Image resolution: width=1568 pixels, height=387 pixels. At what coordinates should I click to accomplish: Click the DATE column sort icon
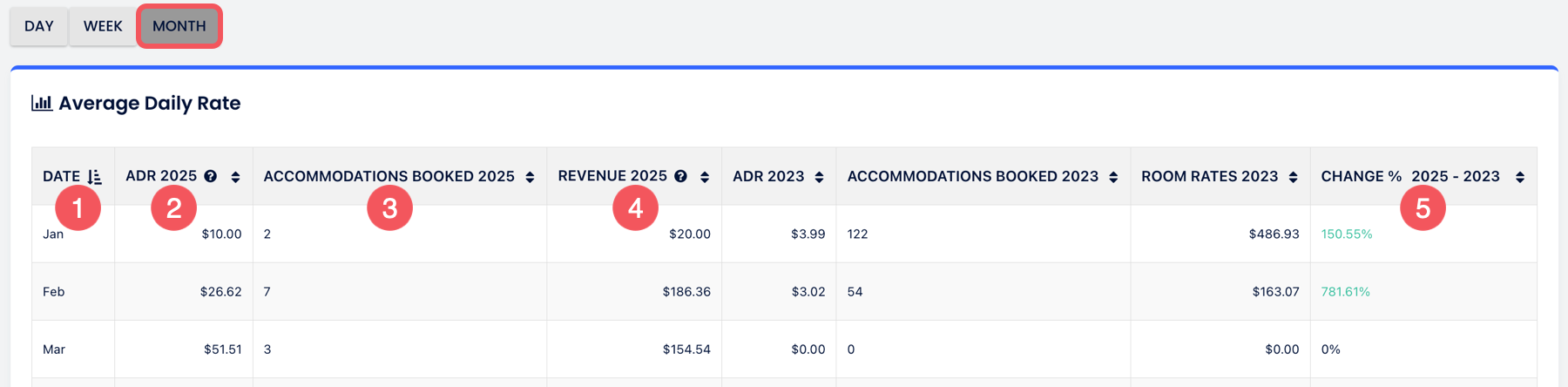tap(95, 177)
